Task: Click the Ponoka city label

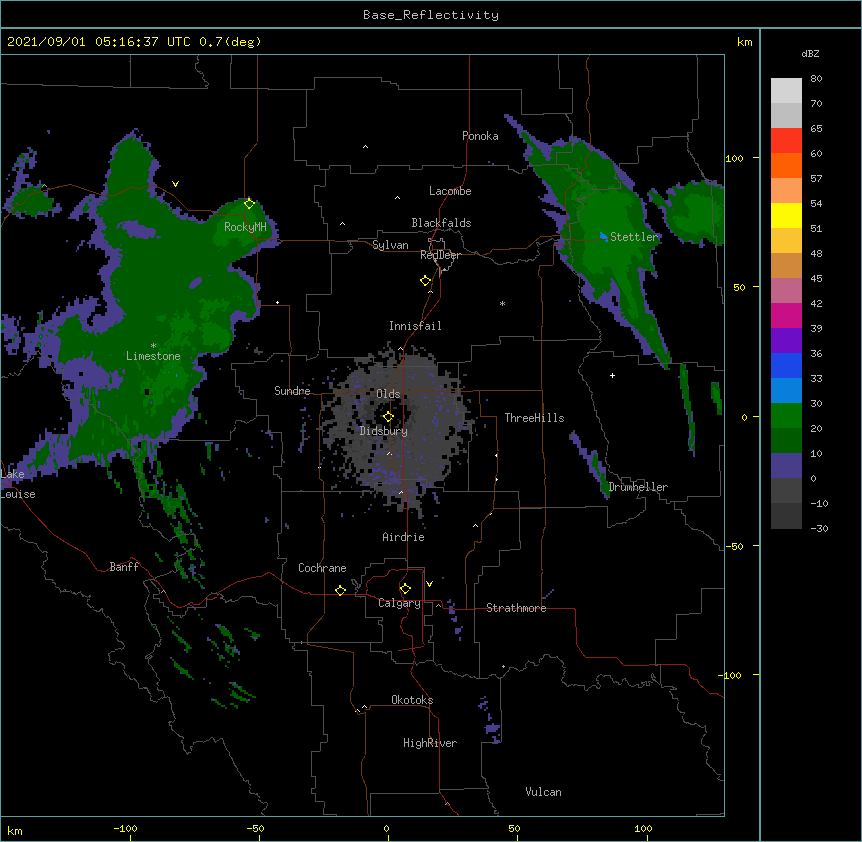Action: (x=480, y=136)
